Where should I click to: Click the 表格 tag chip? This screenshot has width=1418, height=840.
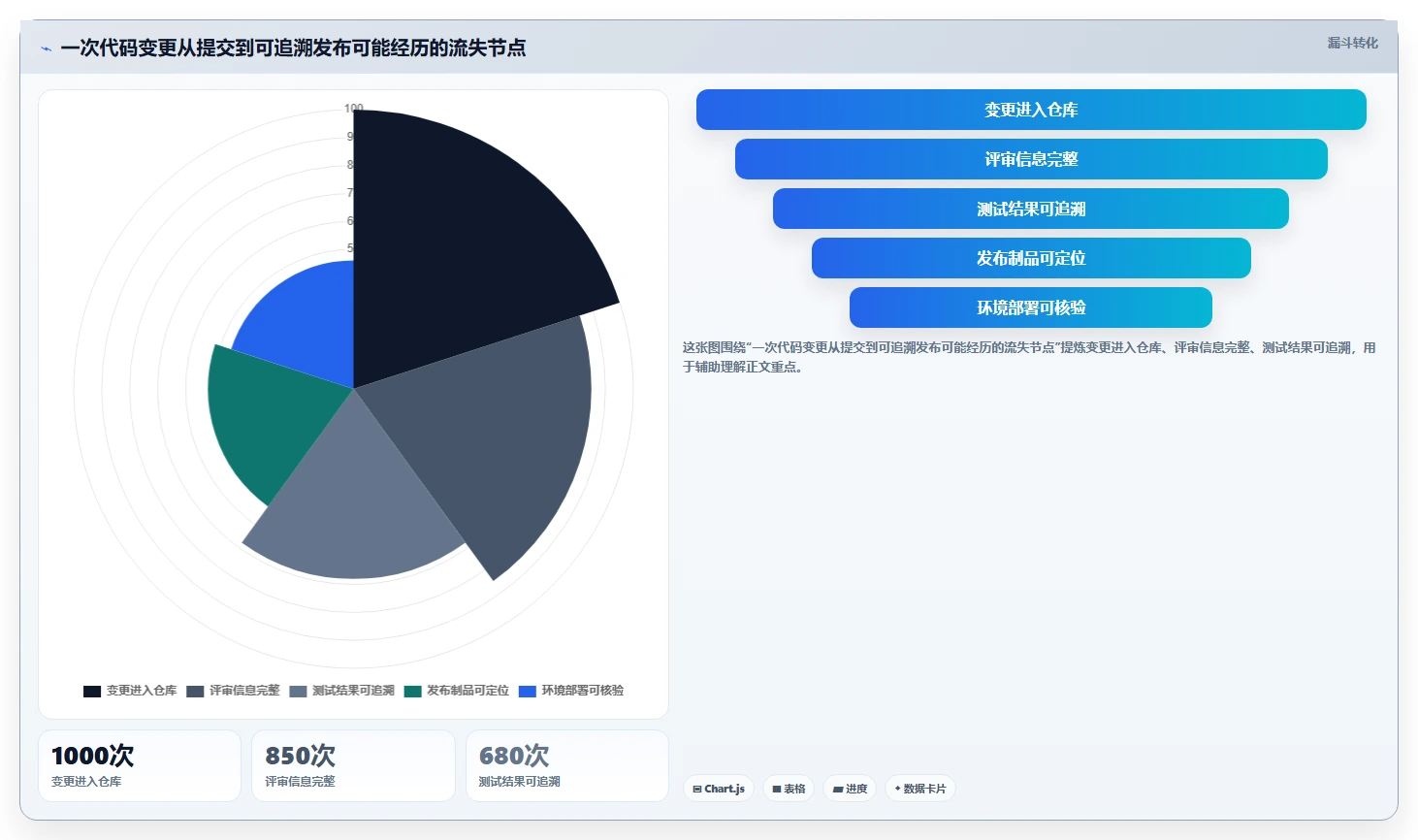point(789,789)
